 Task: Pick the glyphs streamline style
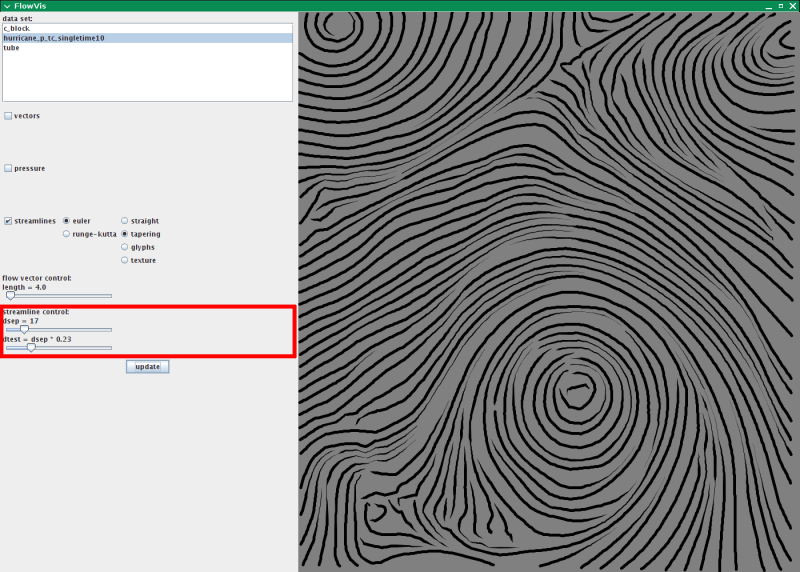click(x=125, y=247)
